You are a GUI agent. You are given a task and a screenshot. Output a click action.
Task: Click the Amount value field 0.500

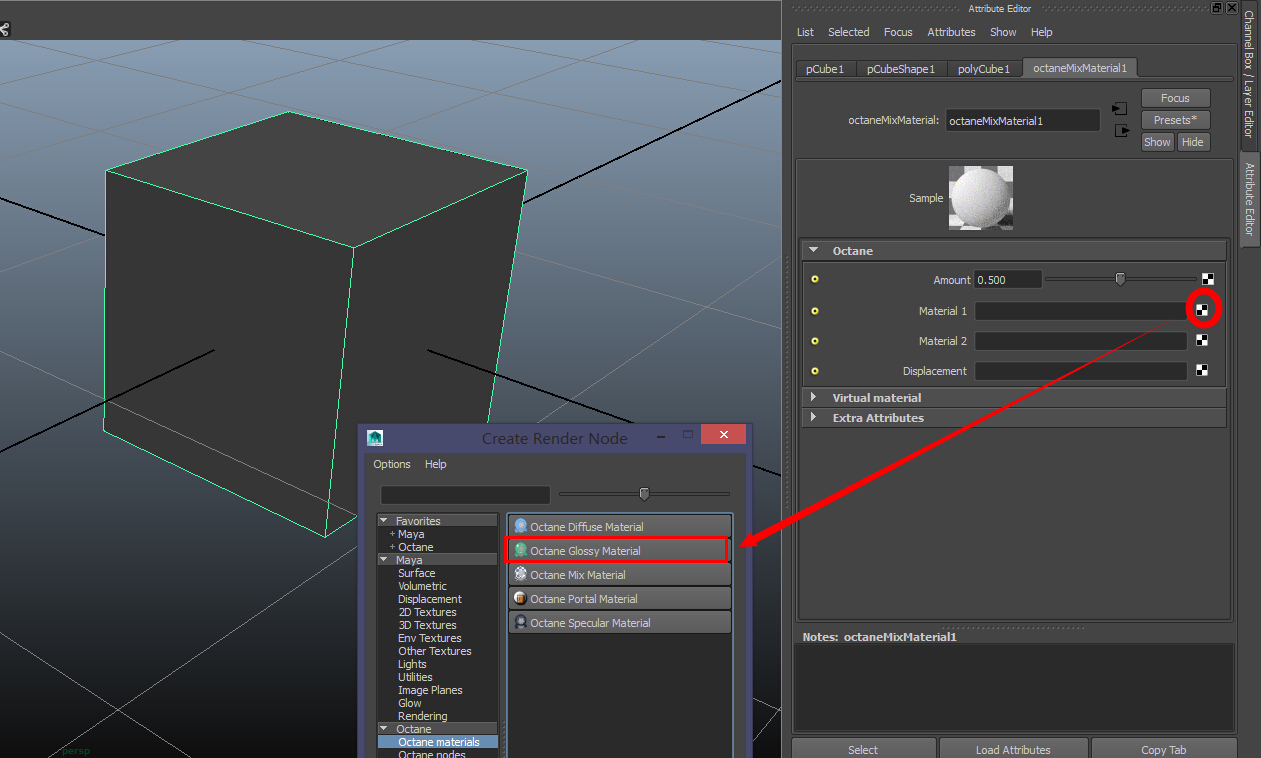(1008, 280)
